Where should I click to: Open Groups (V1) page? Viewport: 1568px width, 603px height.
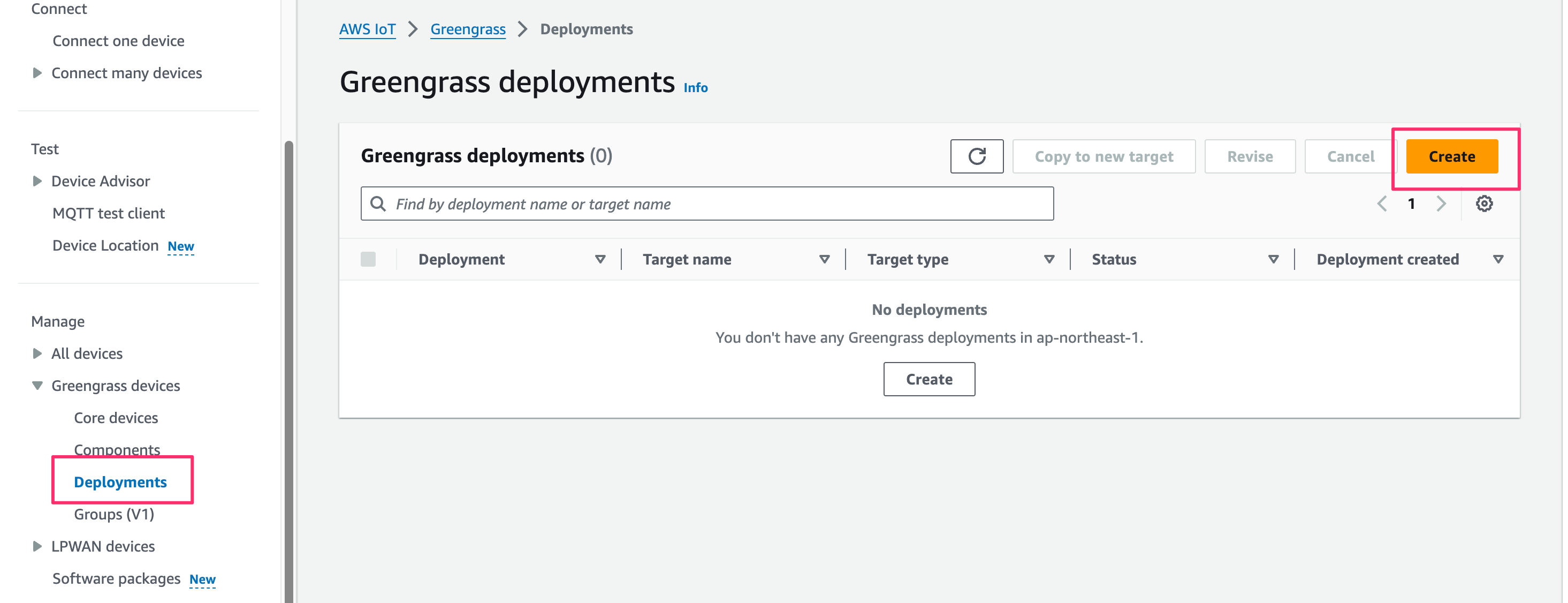pos(114,515)
